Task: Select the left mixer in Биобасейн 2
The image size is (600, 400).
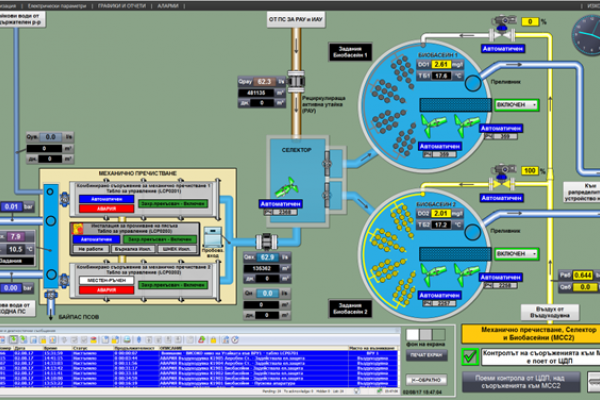Action: (x=432, y=273)
